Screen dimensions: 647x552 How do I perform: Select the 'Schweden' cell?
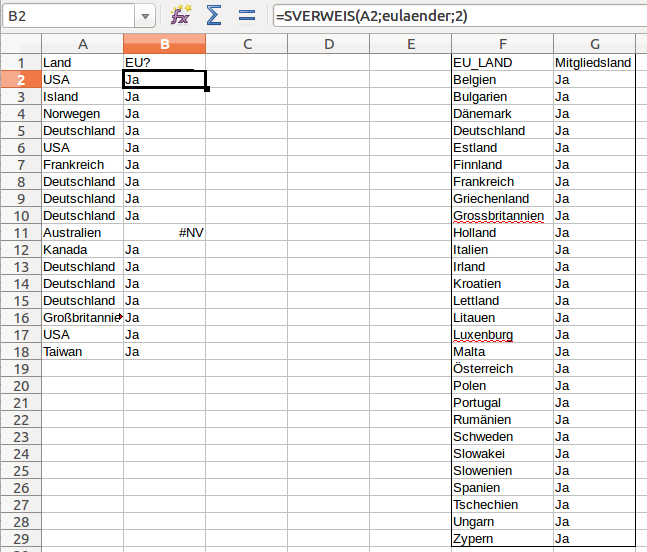[x=503, y=436]
